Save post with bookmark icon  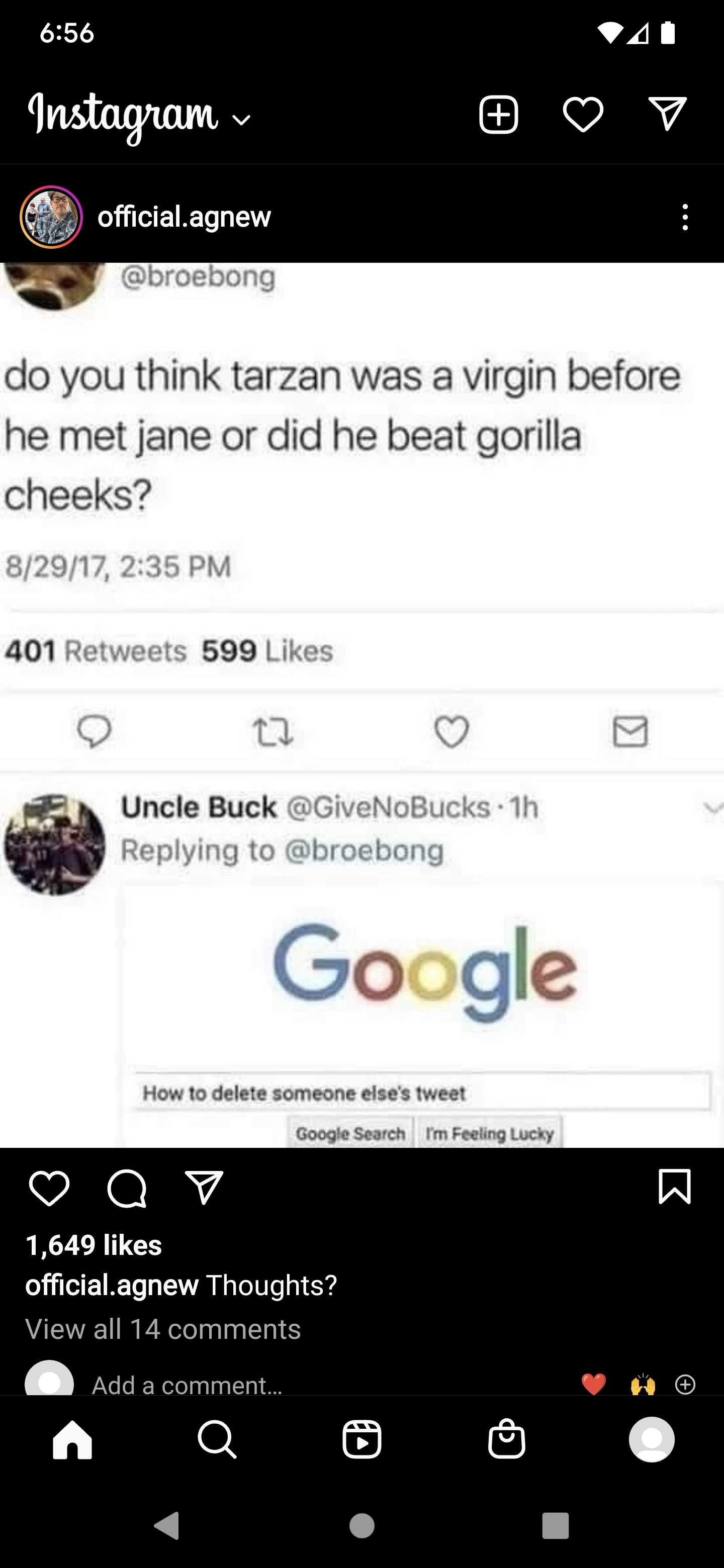[675, 1187]
